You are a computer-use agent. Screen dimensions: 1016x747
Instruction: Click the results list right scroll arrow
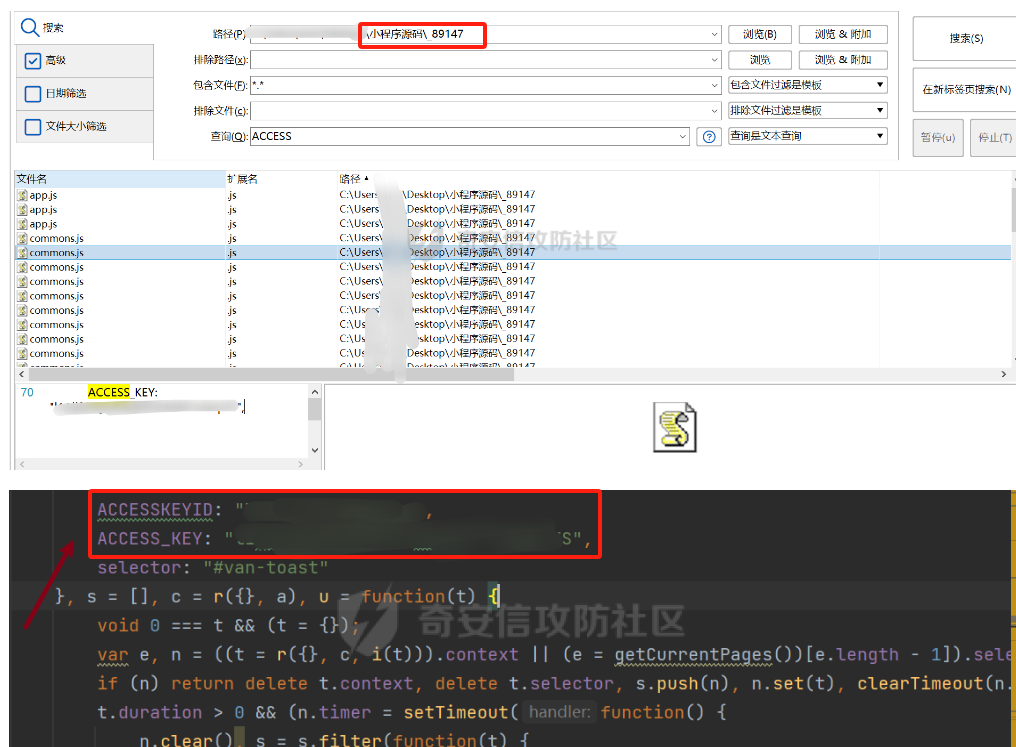coord(1004,374)
